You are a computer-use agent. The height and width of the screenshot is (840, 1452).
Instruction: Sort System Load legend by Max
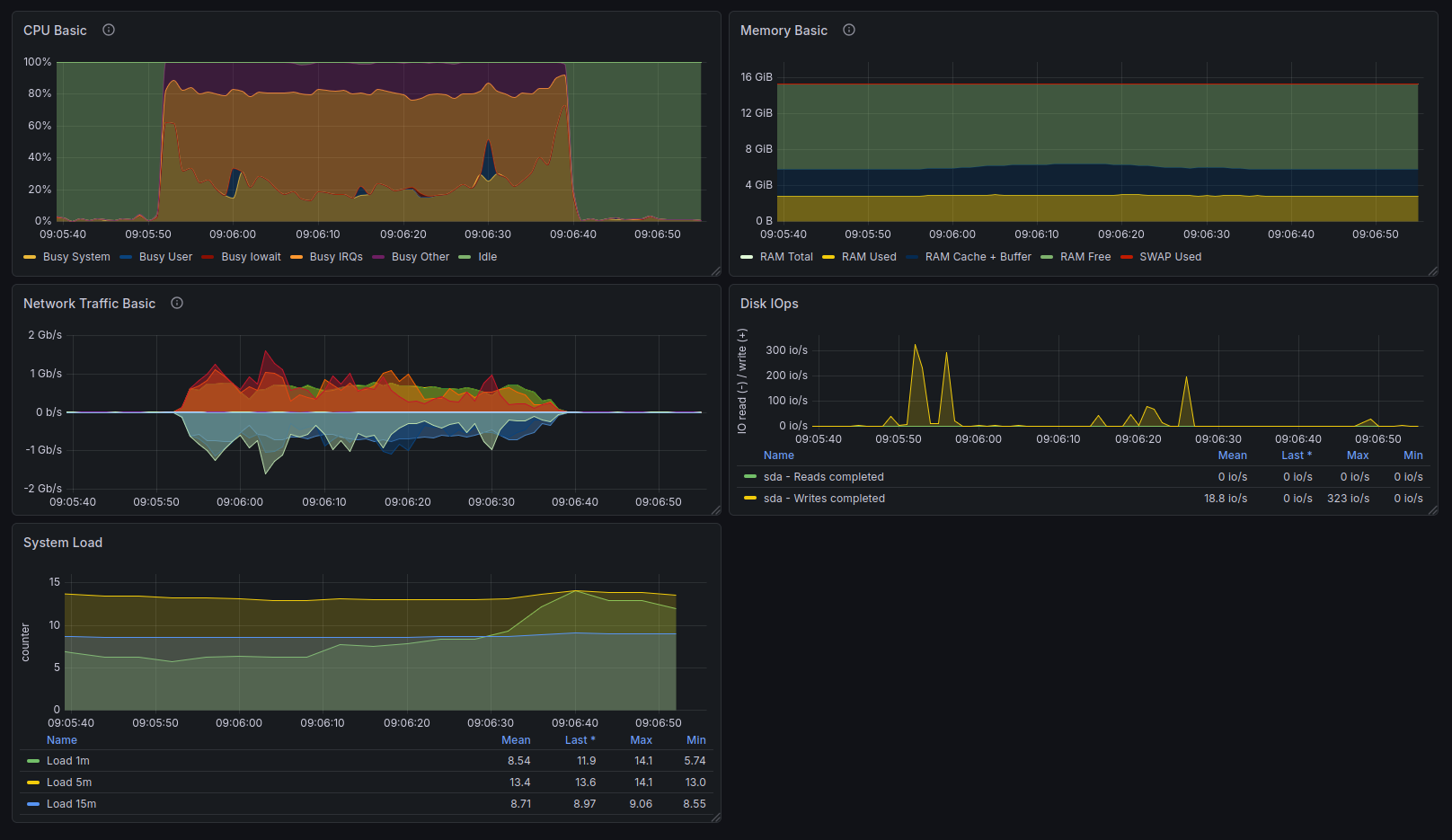[642, 740]
